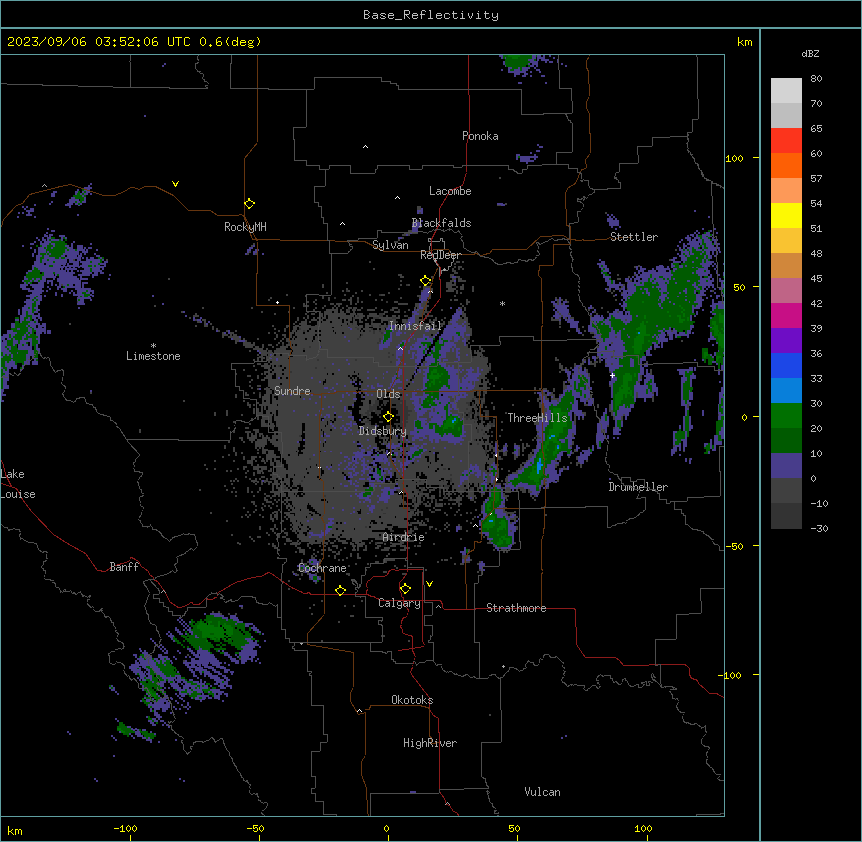This screenshot has height=842, width=862.
Task: Click the Didsbury town label
Action: pyautogui.click(x=383, y=431)
